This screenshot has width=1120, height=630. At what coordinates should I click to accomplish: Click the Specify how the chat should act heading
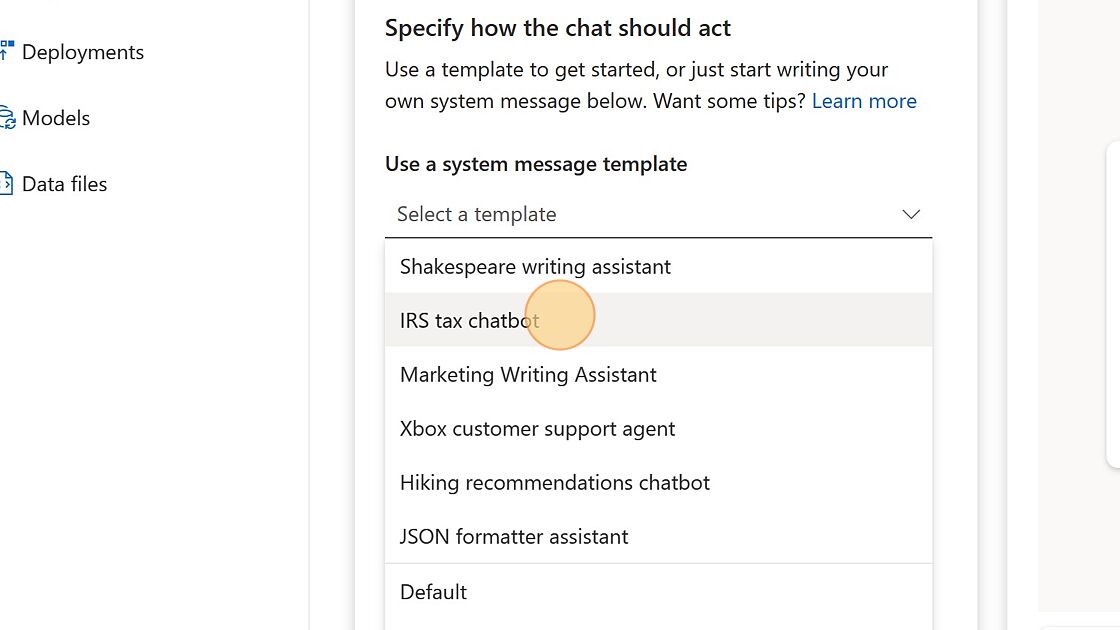(x=558, y=28)
